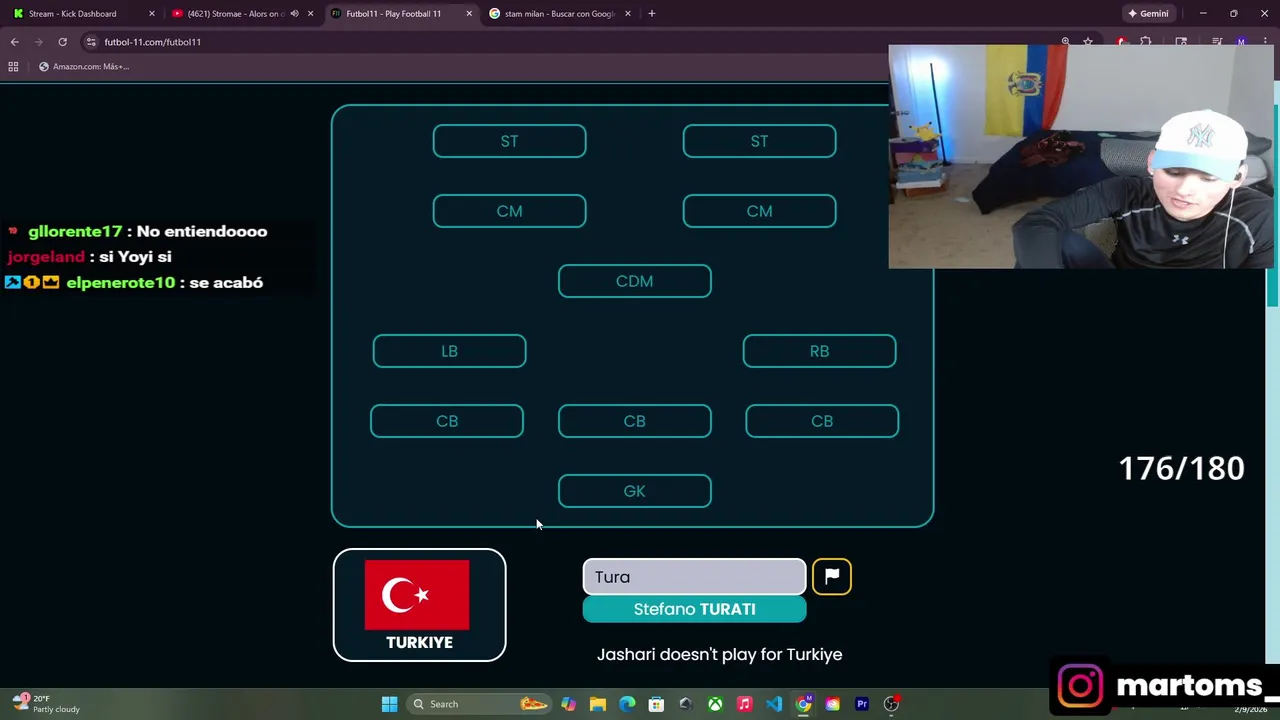Open the Chrome profile avatar

[1241, 42]
